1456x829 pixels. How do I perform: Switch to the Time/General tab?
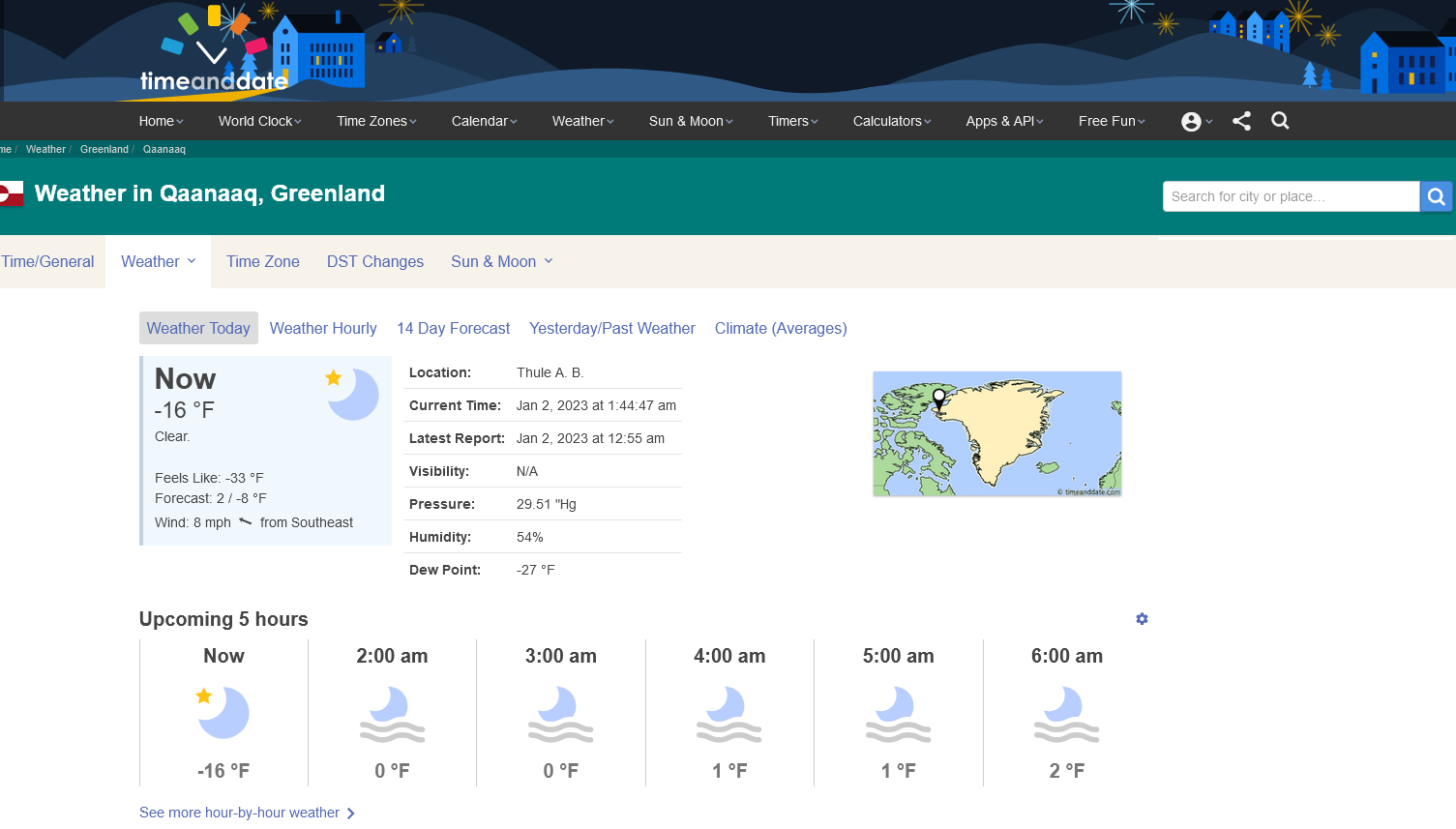tap(48, 261)
